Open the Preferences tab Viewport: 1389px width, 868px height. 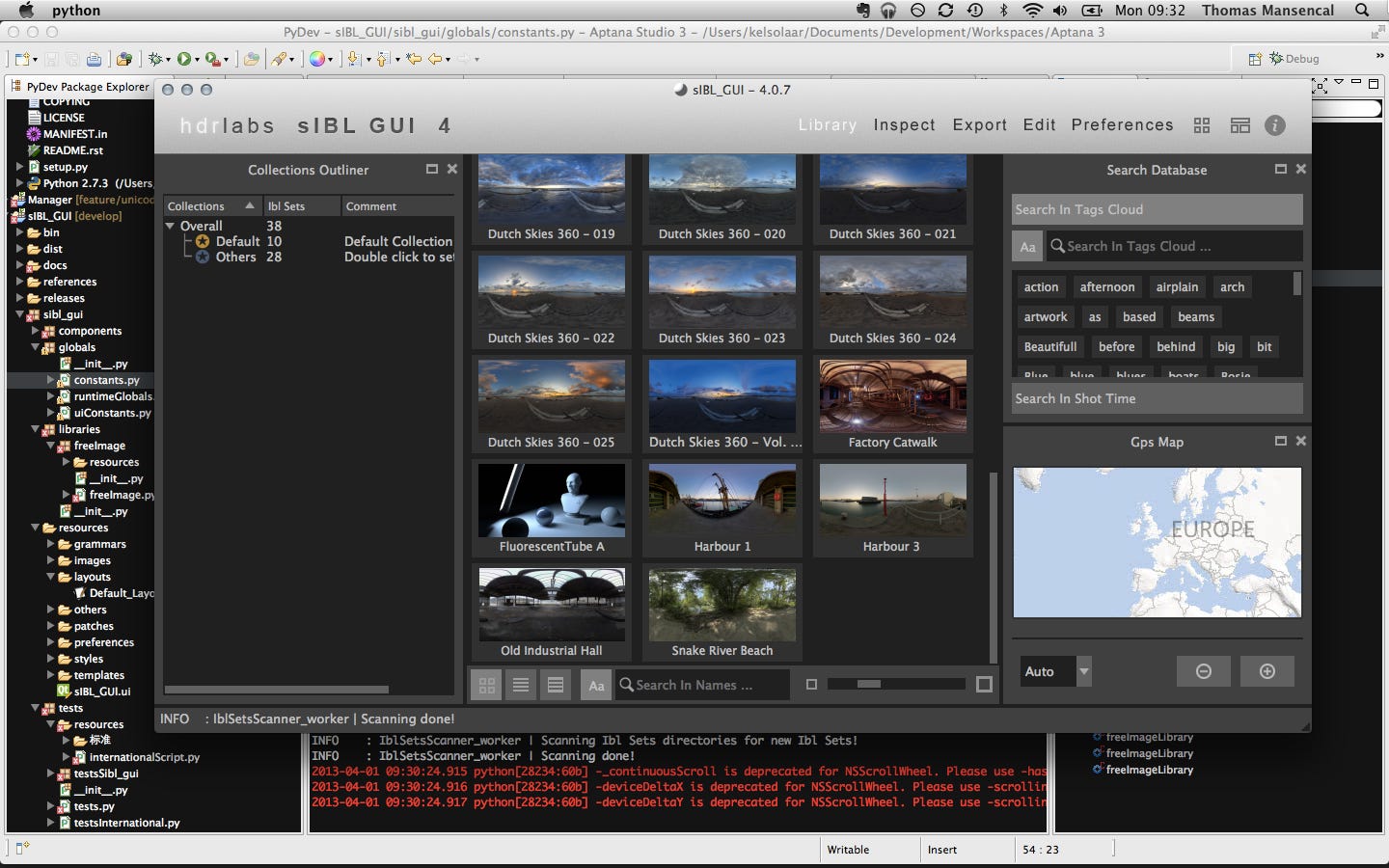(1122, 125)
